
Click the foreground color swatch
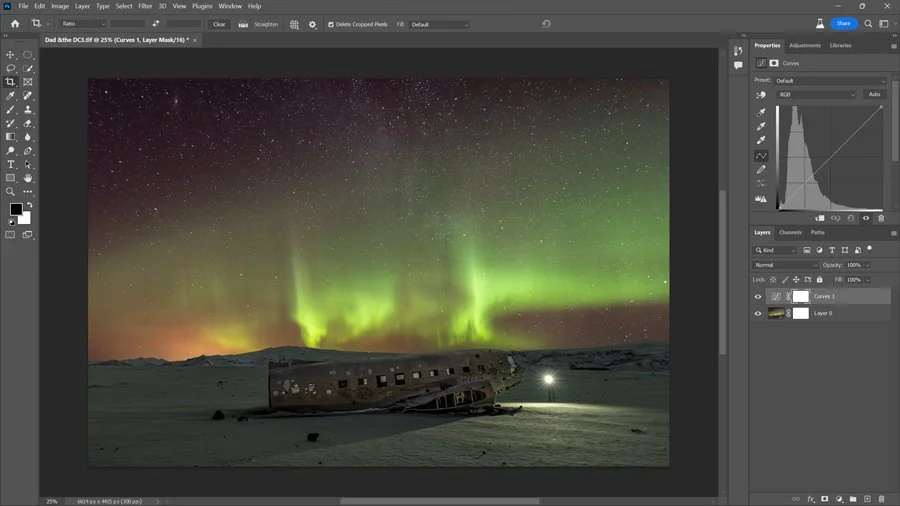click(16, 209)
